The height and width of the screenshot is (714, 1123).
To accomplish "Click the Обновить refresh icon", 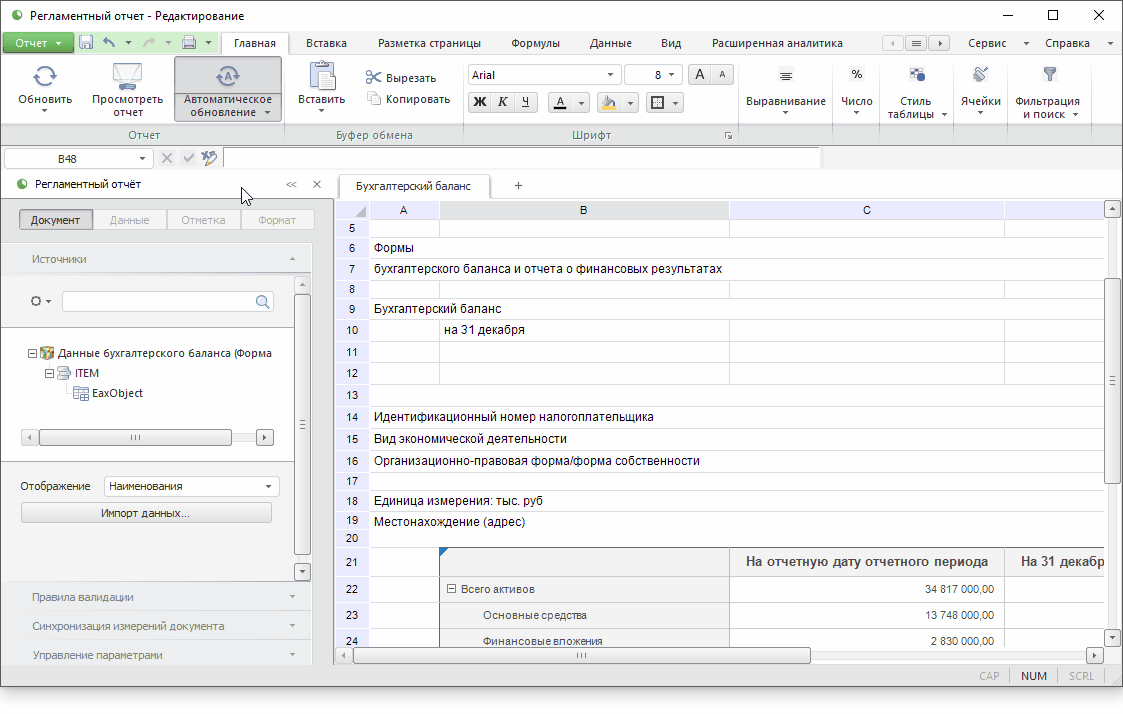I will tap(45, 77).
